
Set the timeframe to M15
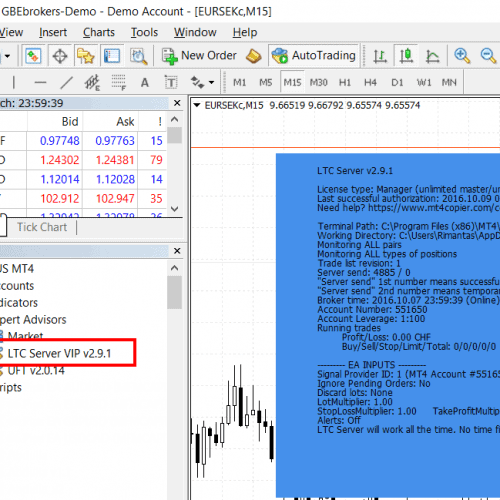point(292,82)
